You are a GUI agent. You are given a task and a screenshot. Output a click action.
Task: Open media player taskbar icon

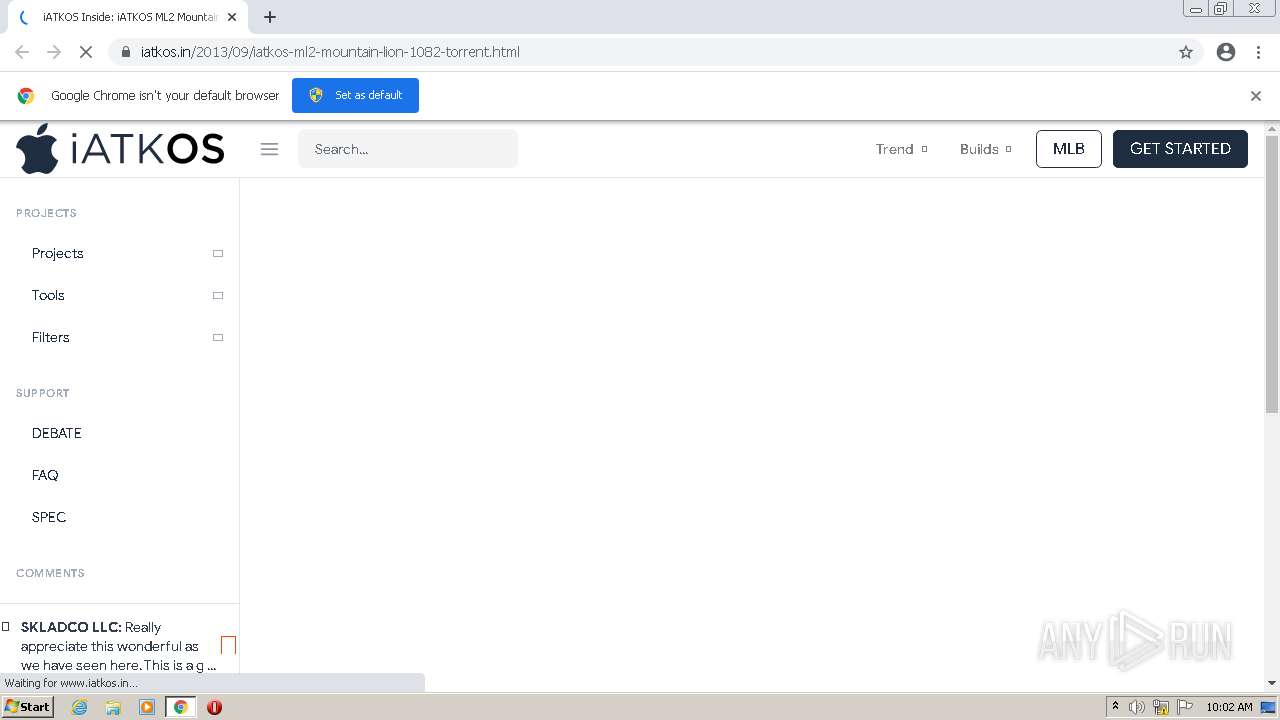click(147, 707)
